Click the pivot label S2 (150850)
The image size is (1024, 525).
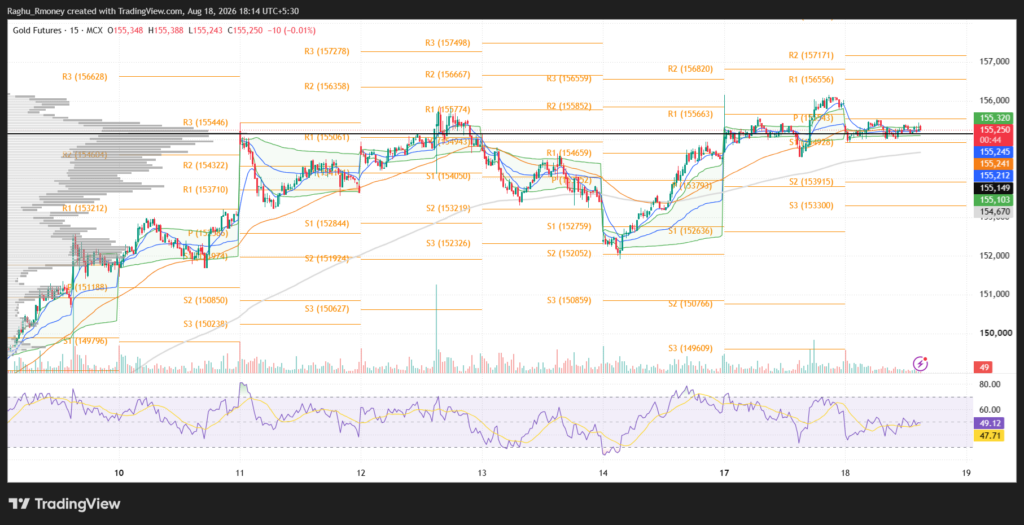(206, 300)
